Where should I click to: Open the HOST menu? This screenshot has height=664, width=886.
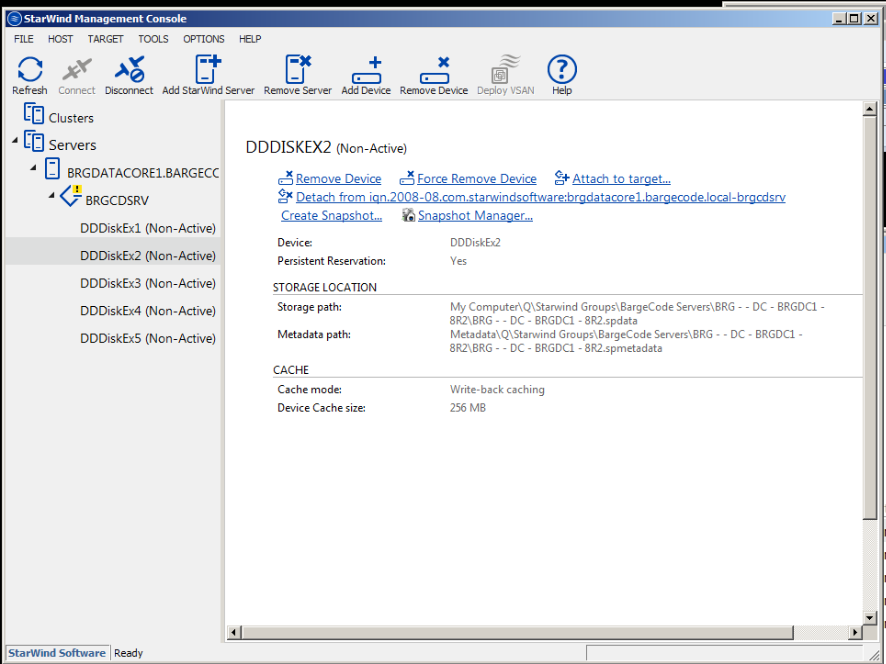(x=60, y=39)
